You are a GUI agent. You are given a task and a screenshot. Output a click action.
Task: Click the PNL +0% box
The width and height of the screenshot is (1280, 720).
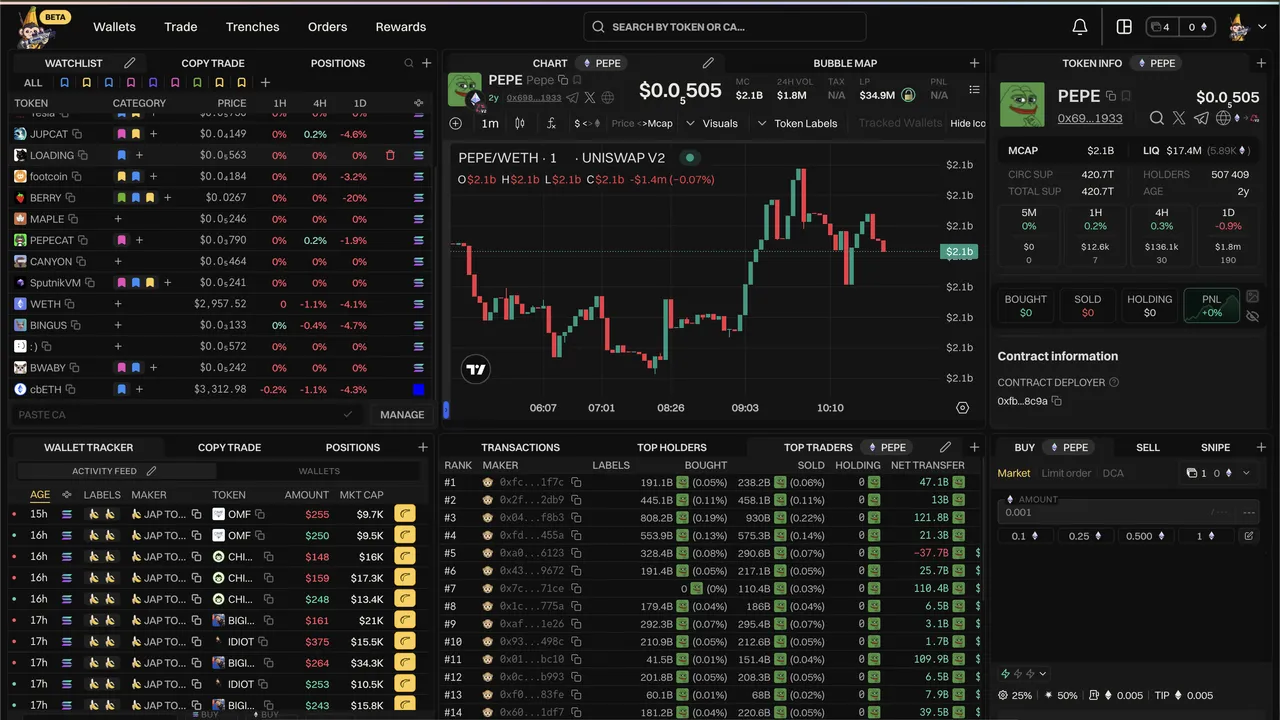[x=1212, y=306]
